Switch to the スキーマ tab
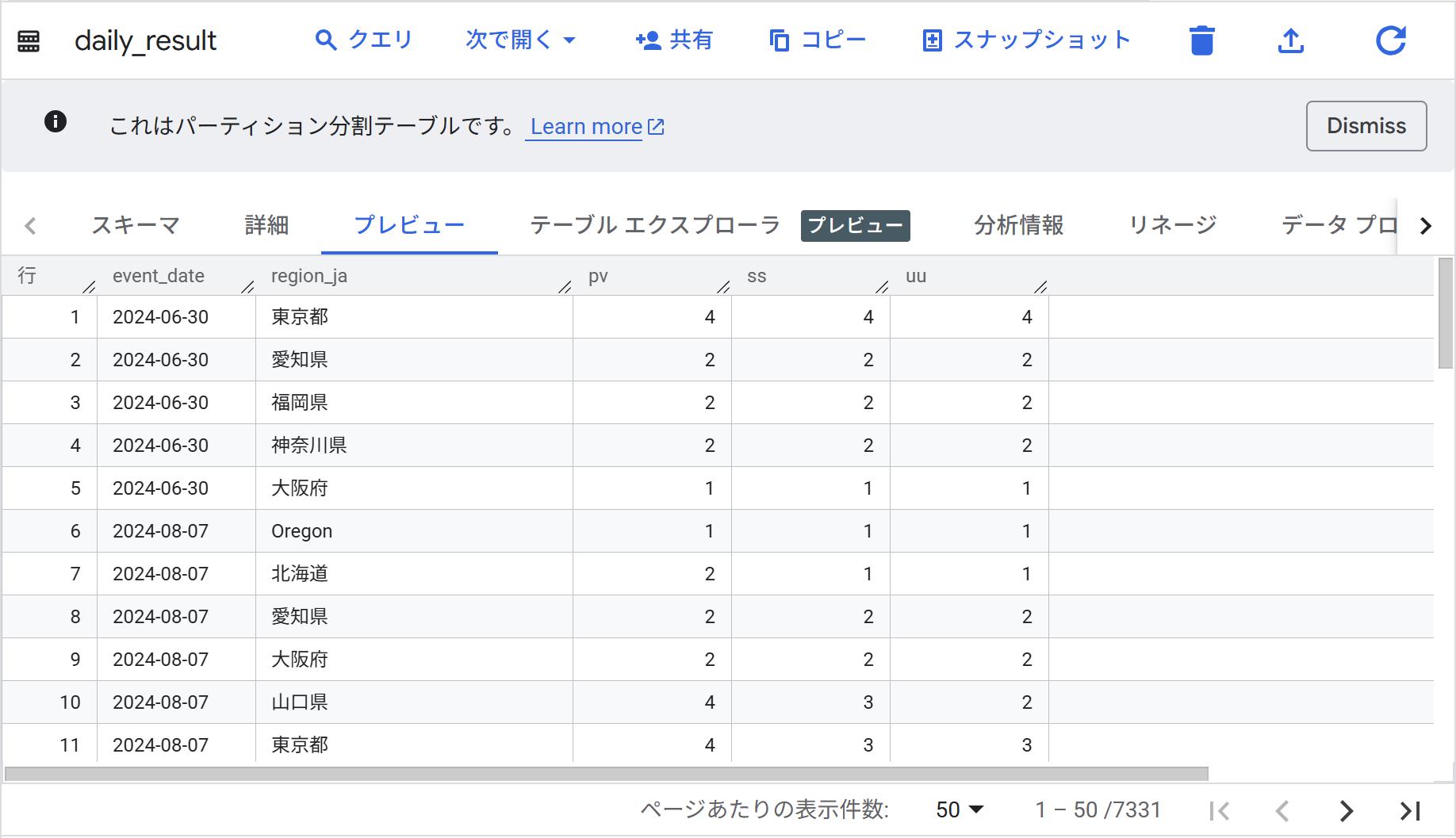This screenshot has height=838, width=1456. 136,225
